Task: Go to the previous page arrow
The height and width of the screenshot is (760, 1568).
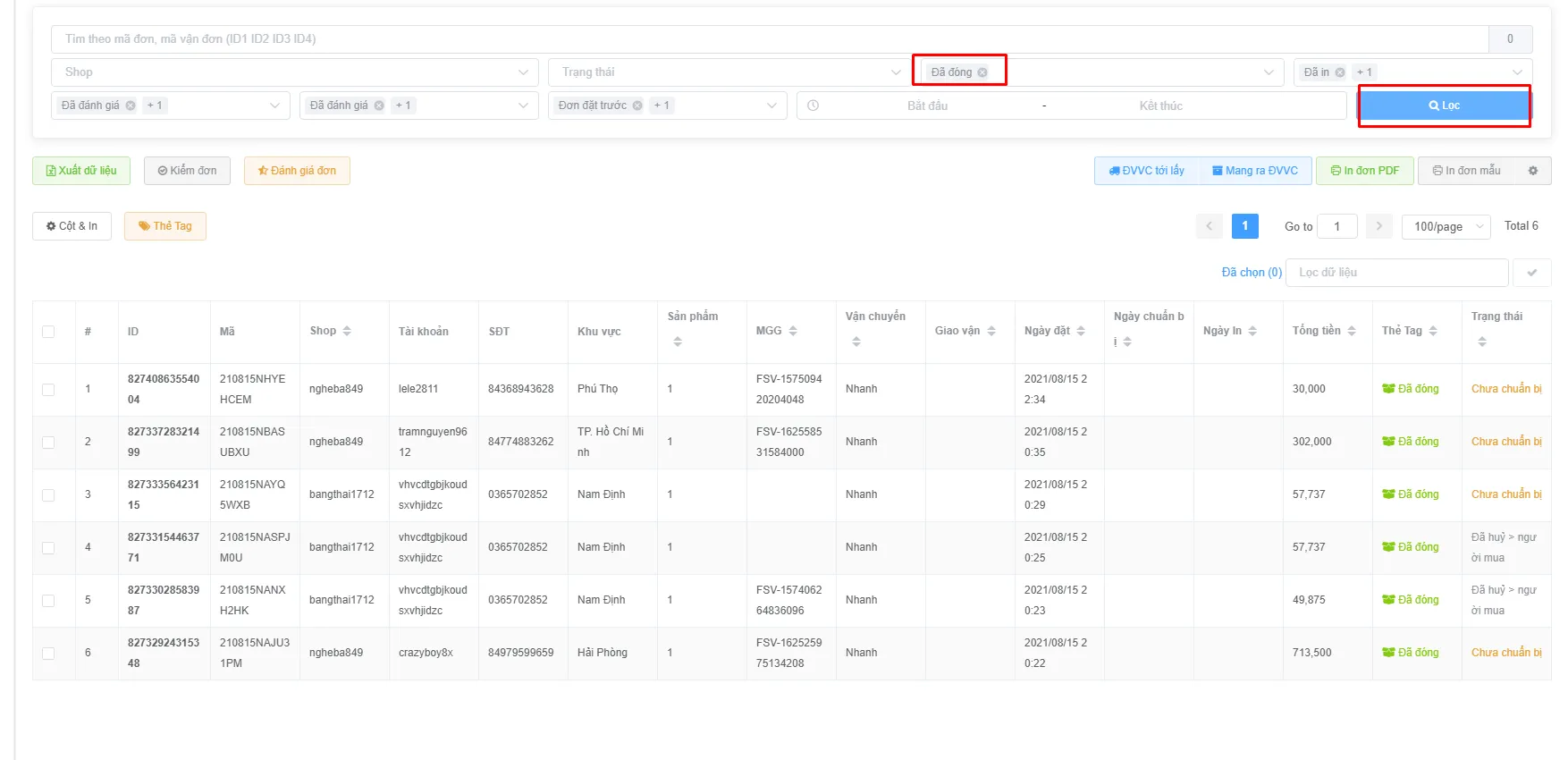Action: tap(1210, 226)
